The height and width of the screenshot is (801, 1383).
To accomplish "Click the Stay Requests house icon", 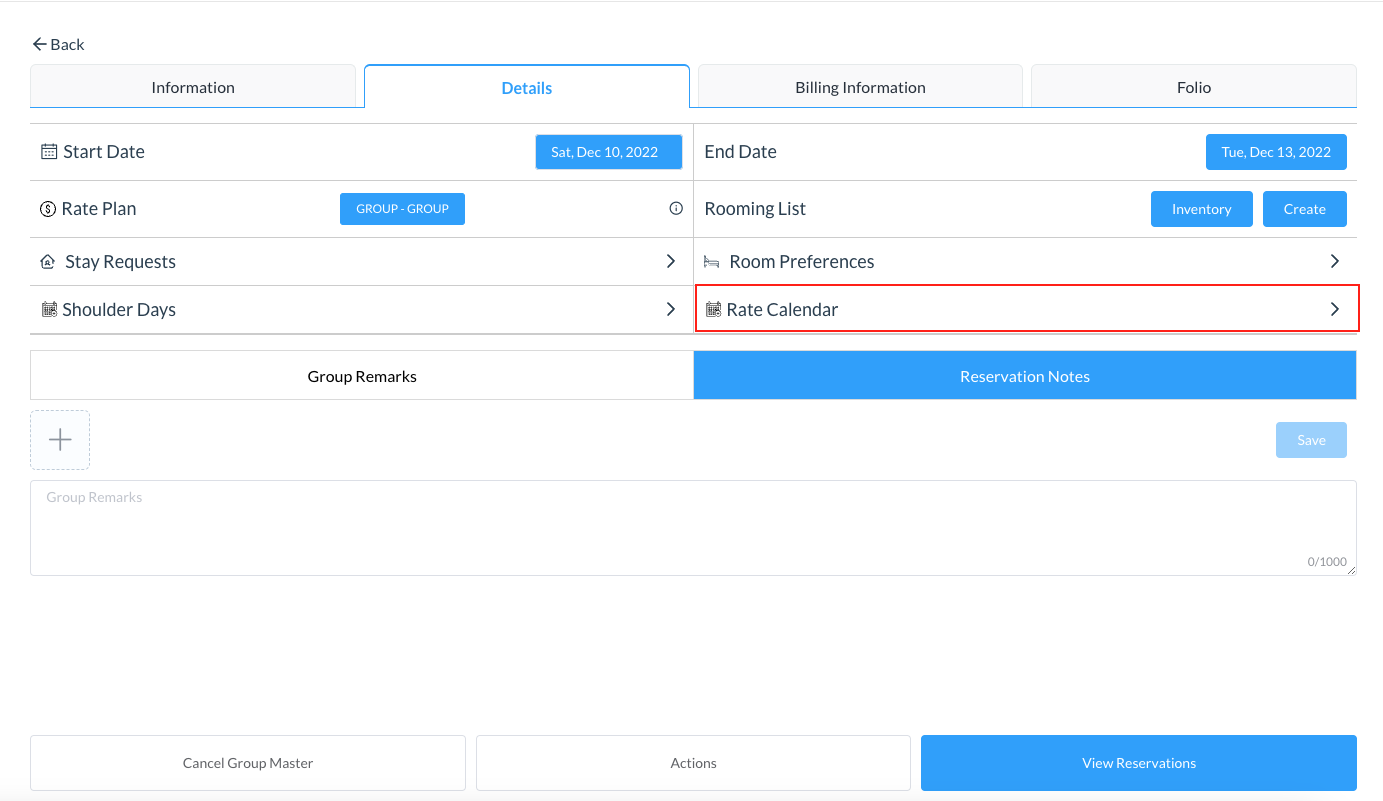I will (48, 262).
